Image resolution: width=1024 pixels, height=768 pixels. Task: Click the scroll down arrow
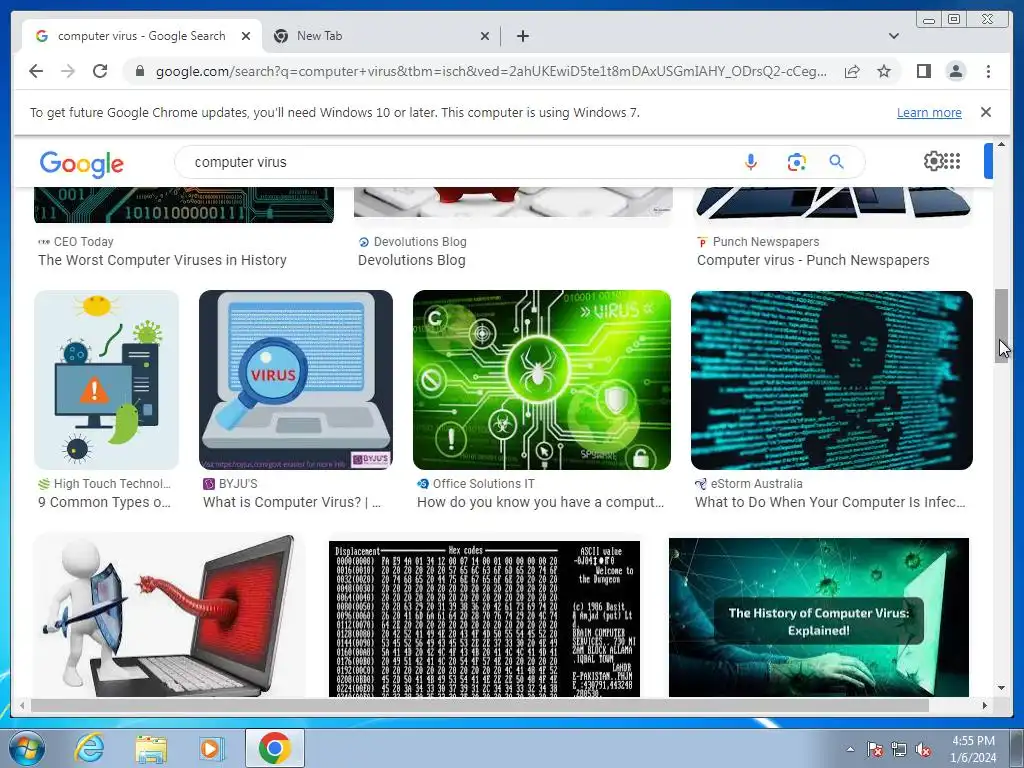tap(1001, 688)
